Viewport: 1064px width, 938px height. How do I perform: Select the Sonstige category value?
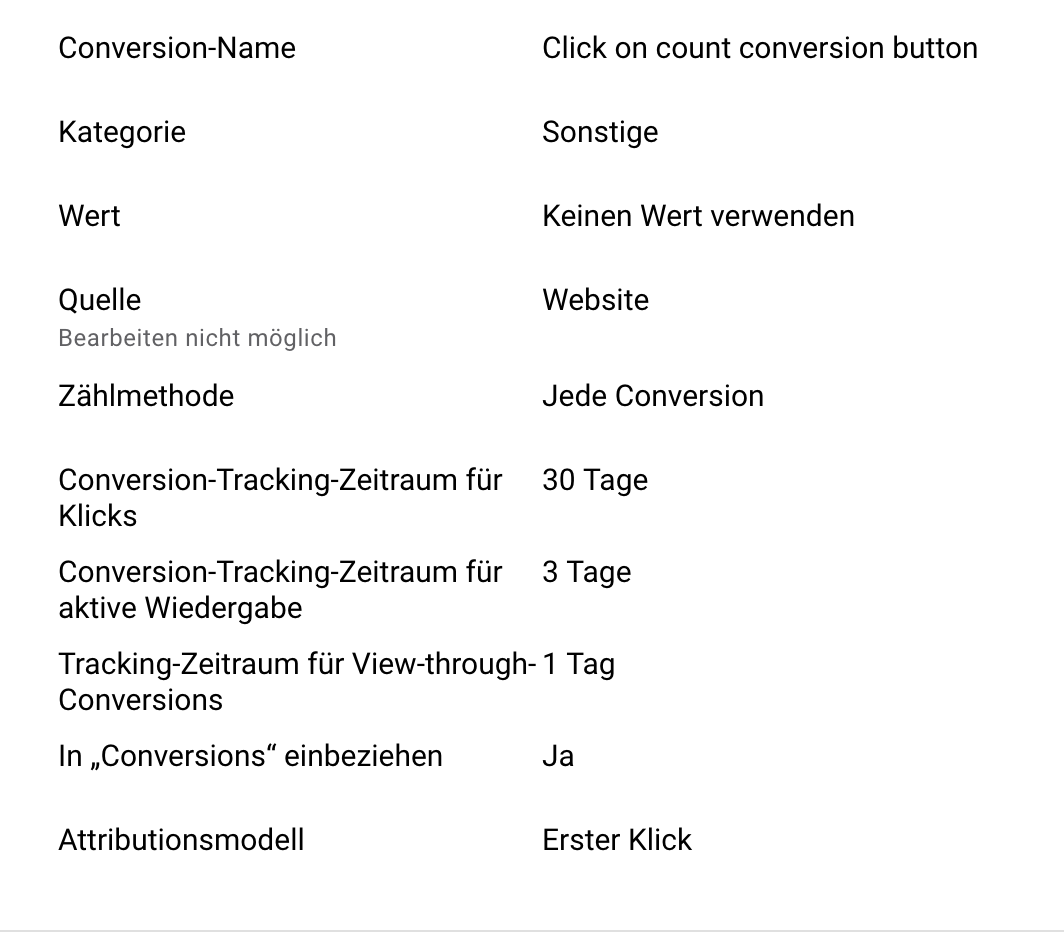tap(600, 132)
